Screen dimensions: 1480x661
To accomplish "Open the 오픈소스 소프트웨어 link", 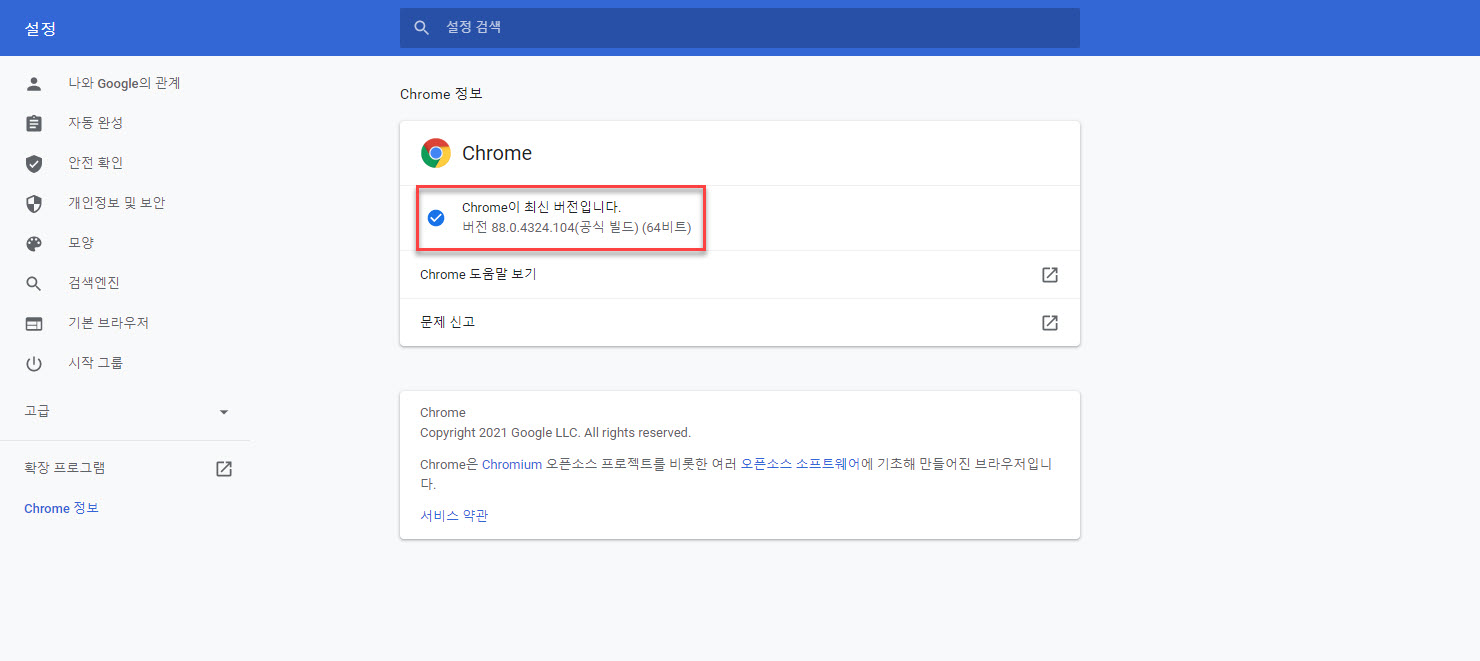I will tap(801, 465).
